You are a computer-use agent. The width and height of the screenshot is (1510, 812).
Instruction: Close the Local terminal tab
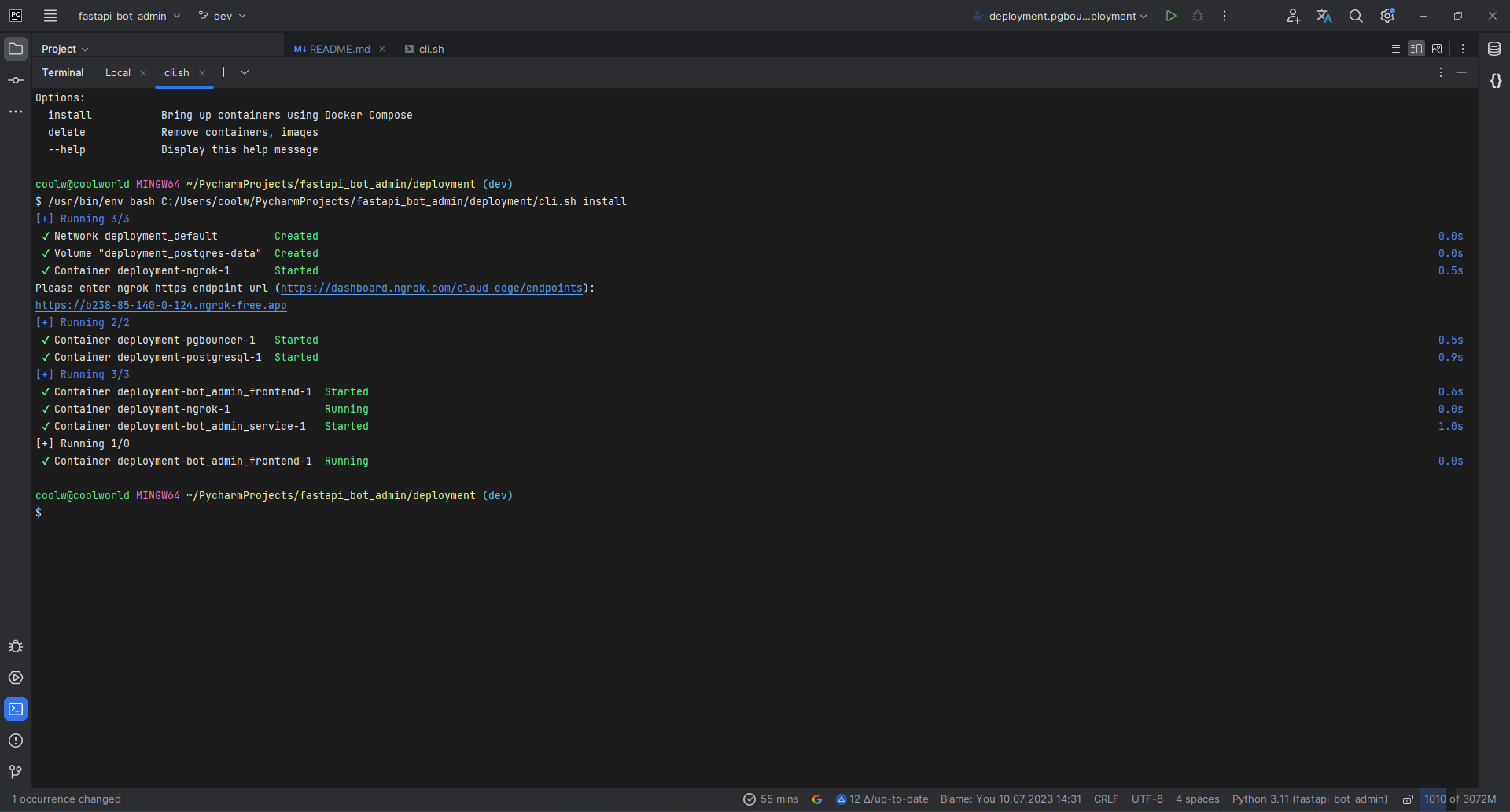click(x=143, y=73)
